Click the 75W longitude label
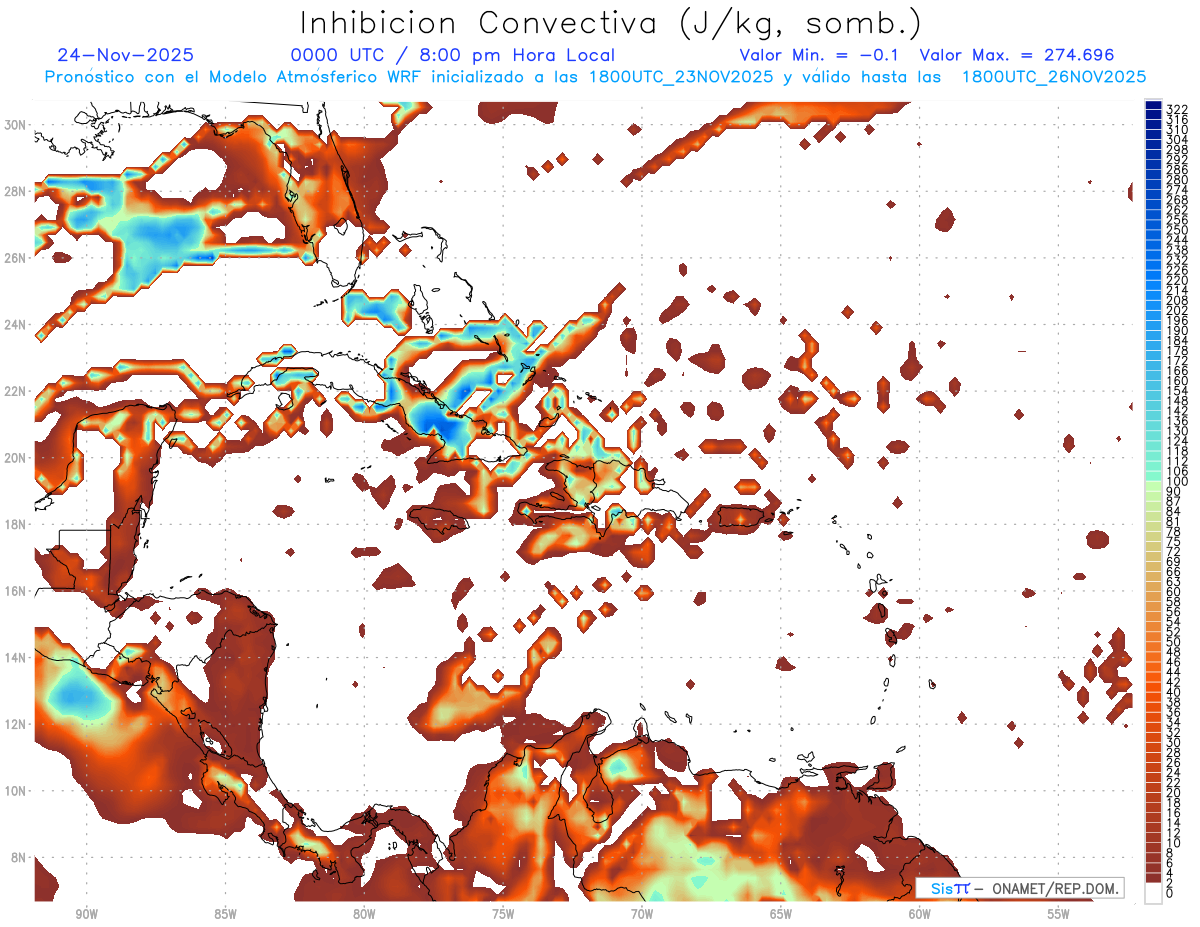Image resolution: width=1200 pixels, height=927 pixels. [503, 914]
